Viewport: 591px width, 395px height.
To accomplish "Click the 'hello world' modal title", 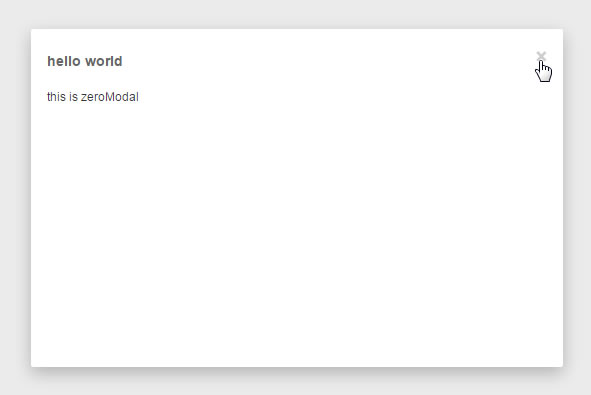I will (x=85, y=61).
